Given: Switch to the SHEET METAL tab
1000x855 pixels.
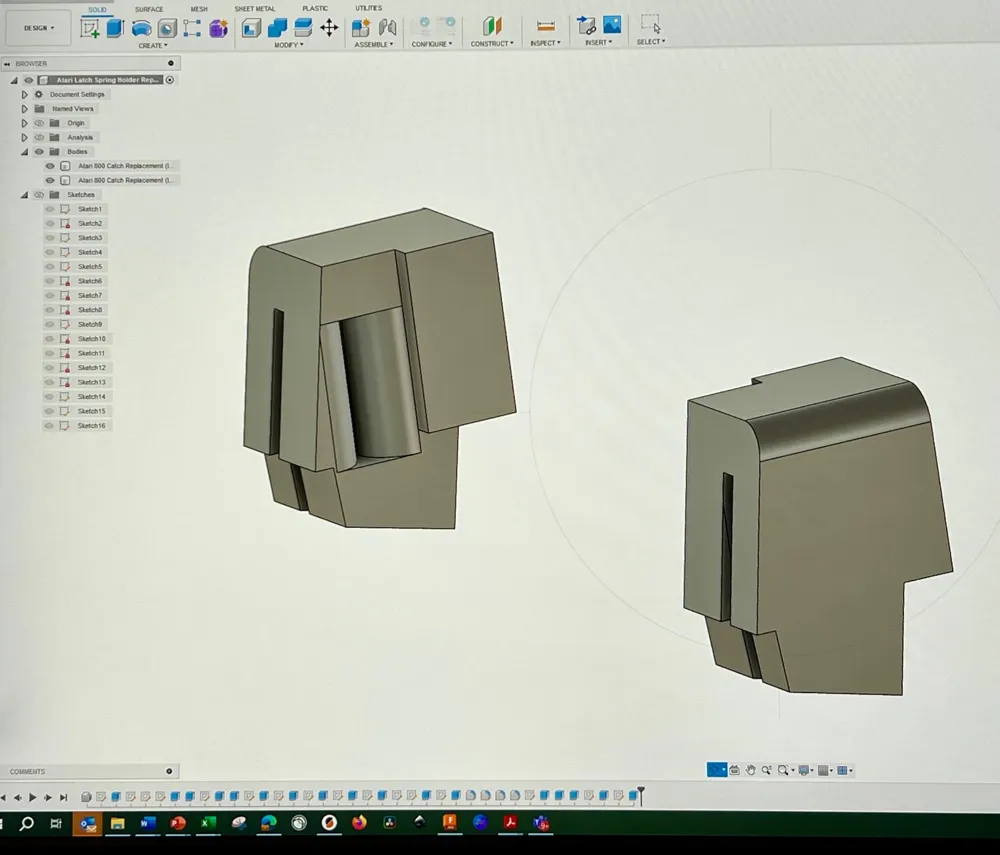Looking at the screenshot, I should pyautogui.click(x=254, y=9).
